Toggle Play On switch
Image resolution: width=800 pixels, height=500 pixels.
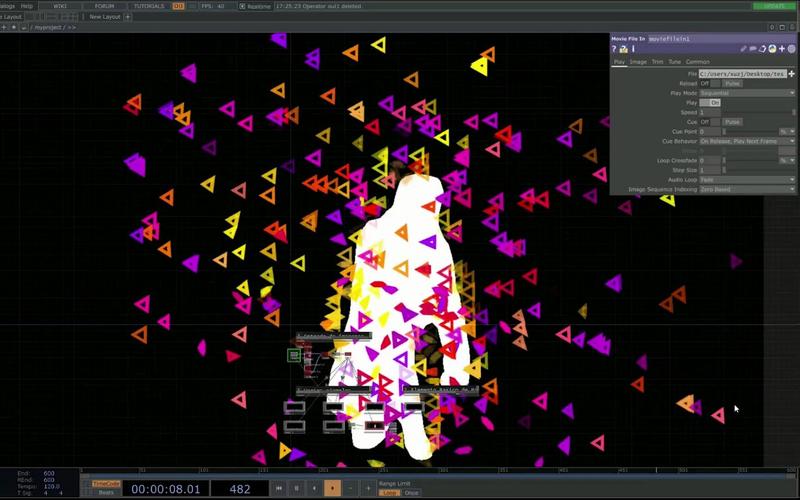[710, 103]
